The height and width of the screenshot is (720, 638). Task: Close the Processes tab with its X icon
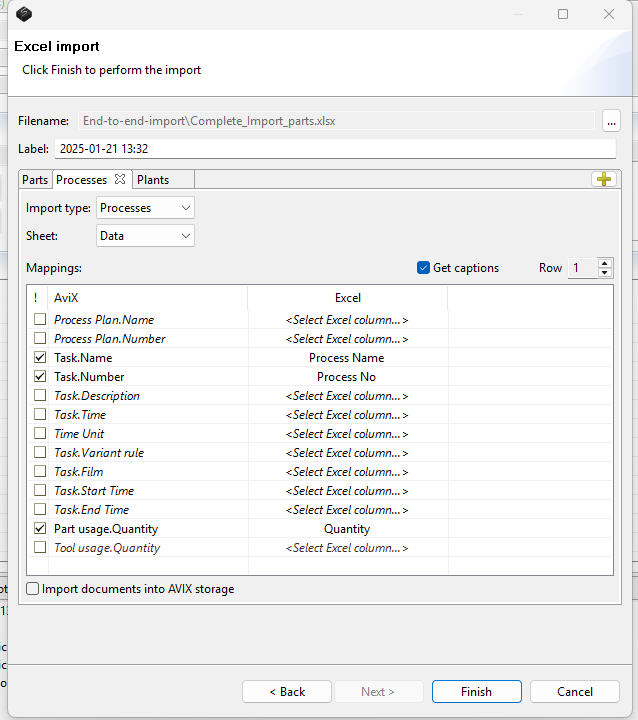tap(120, 180)
